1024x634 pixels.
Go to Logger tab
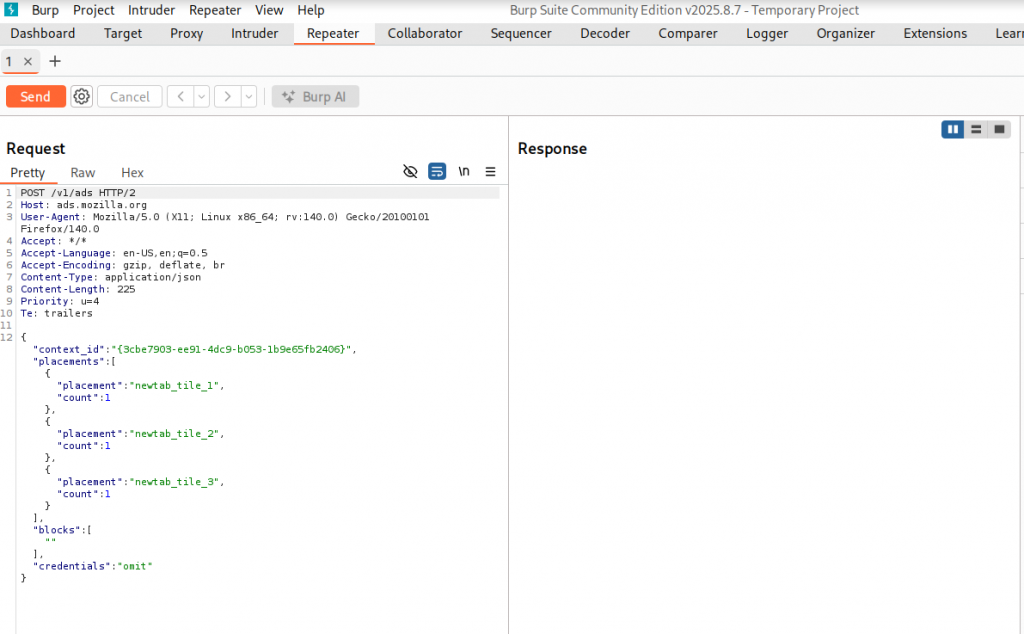[x=767, y=33]
